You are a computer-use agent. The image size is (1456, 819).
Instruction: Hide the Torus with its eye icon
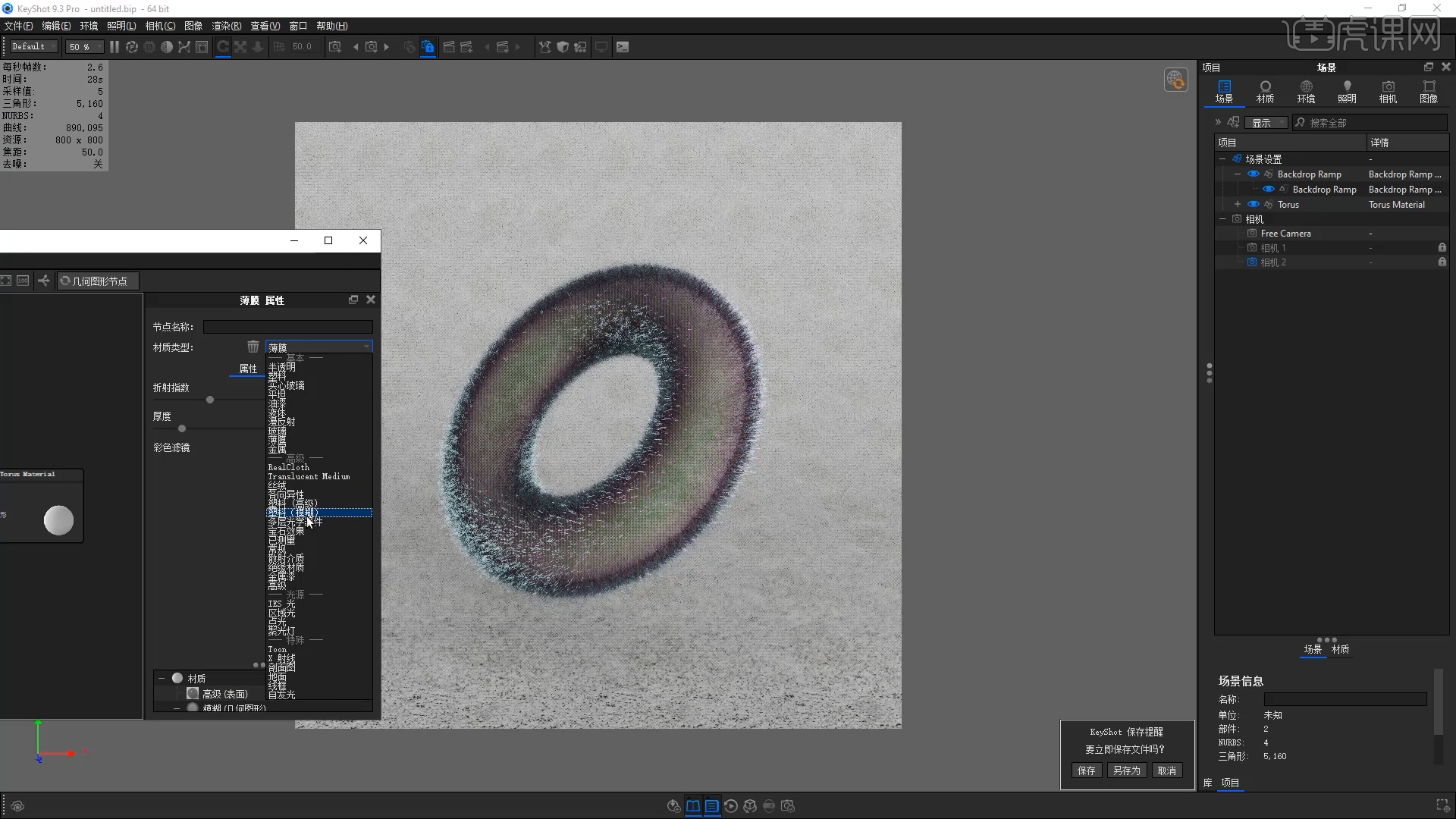coord(1253,205)
